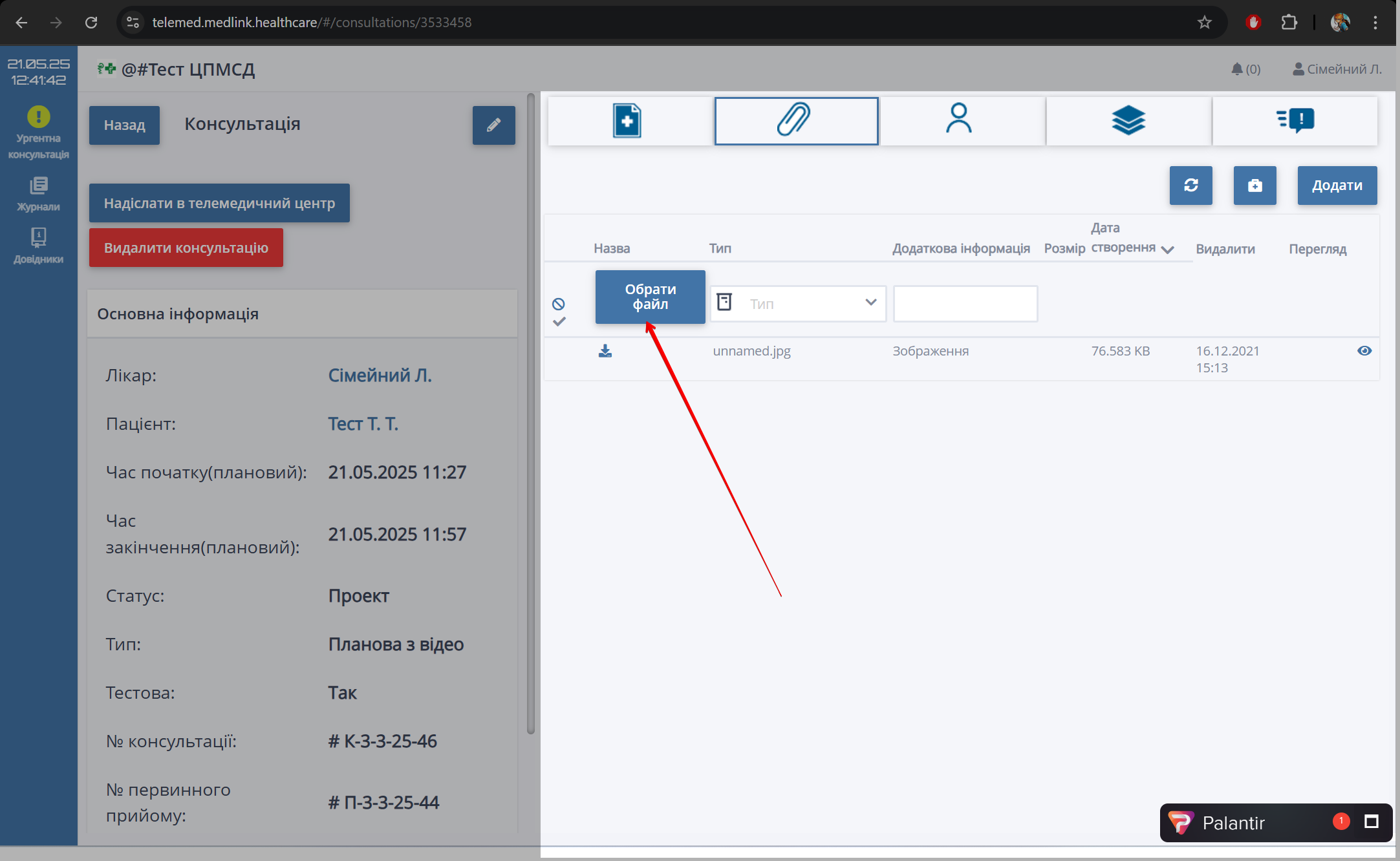The image size is (1400, 861).
Task: Open Довідники in the sidebar
Action: [39, 246]
